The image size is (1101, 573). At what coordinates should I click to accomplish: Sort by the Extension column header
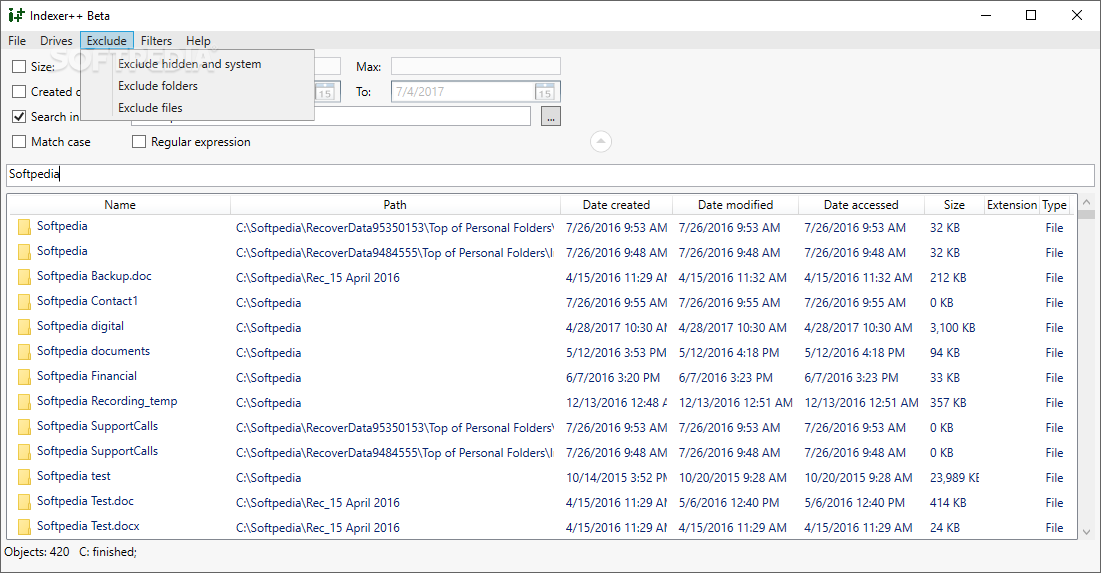pos(1012,205)
